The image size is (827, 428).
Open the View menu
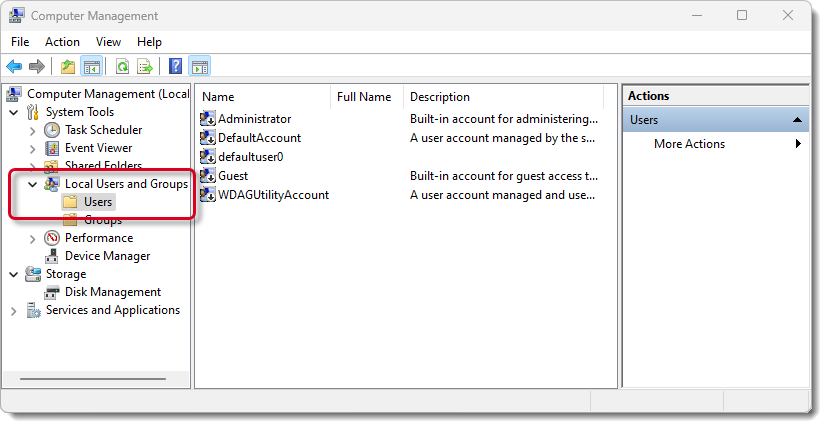pos(108,42)
